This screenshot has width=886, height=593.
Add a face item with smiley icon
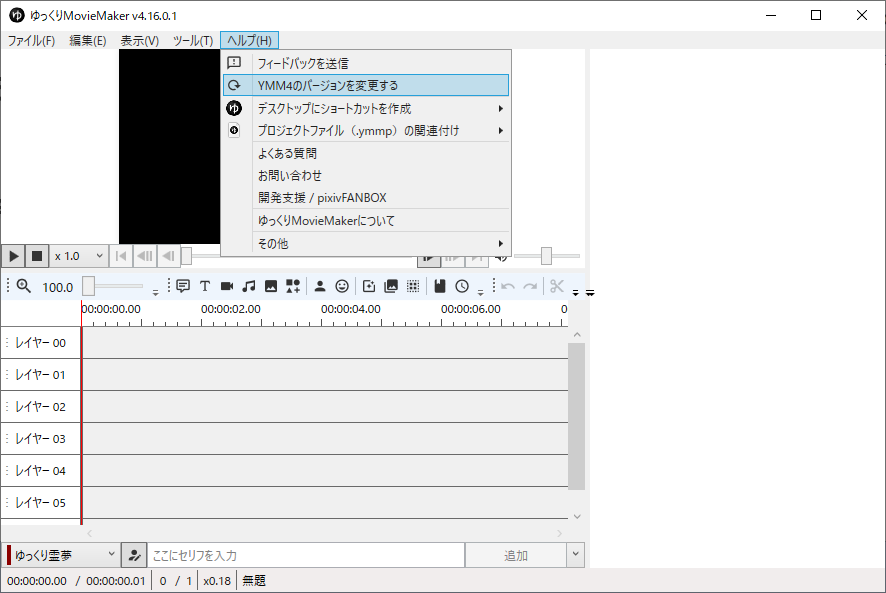point(342,286)
